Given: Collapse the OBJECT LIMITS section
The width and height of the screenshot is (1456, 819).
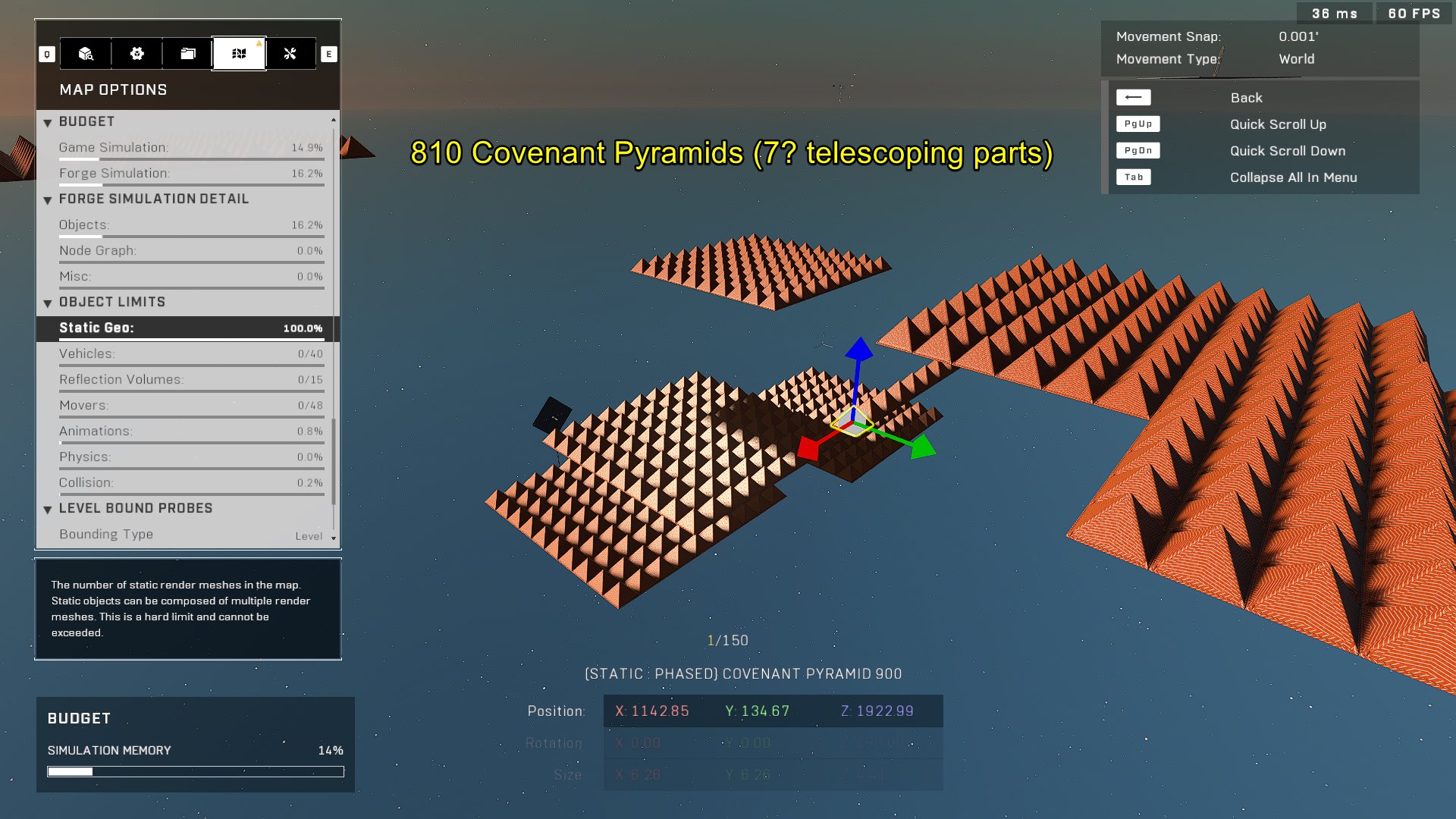Looking at the screenshot, I should point(48,303).
